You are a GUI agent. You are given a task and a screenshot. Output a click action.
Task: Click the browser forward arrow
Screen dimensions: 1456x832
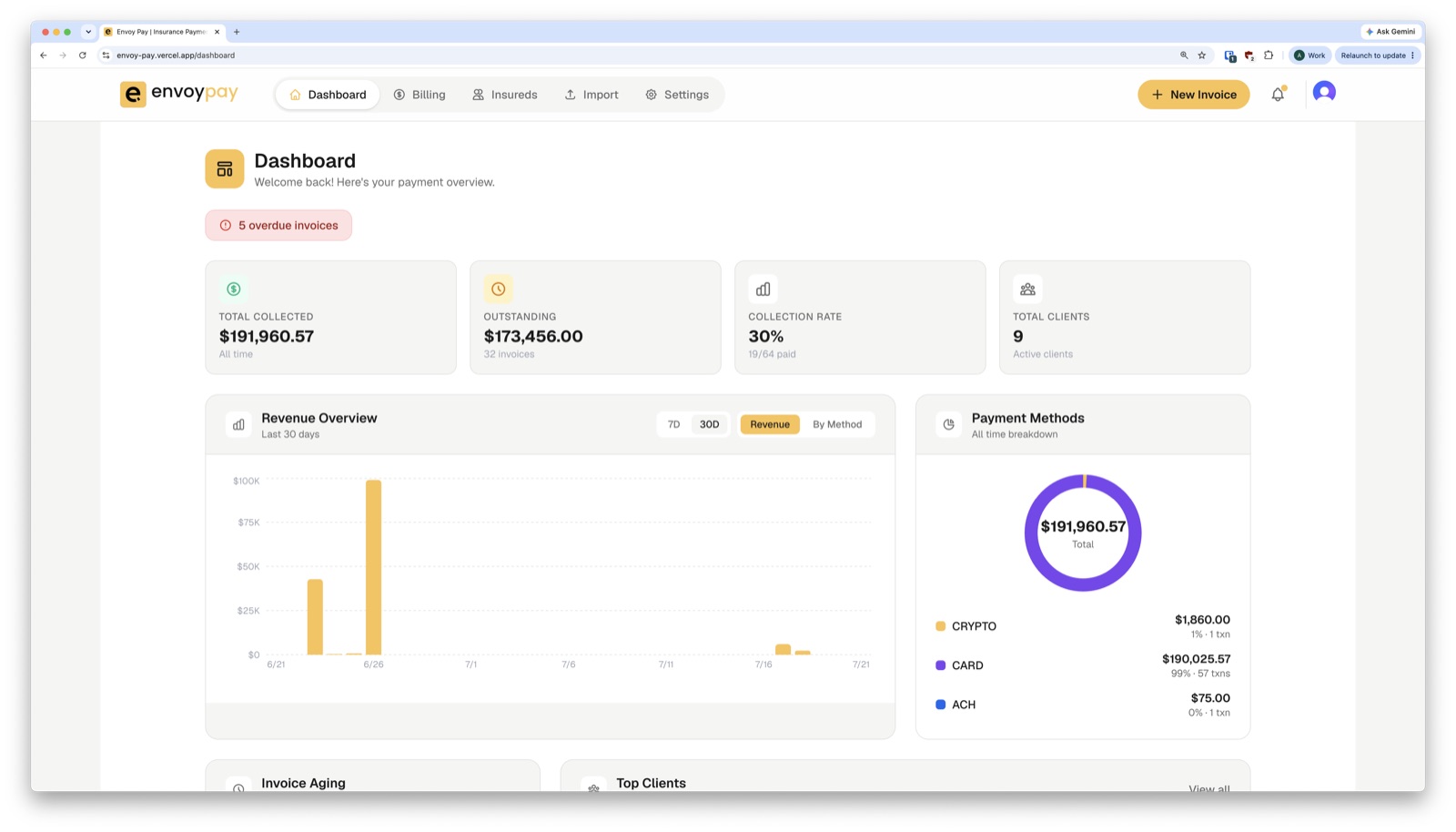63,56
